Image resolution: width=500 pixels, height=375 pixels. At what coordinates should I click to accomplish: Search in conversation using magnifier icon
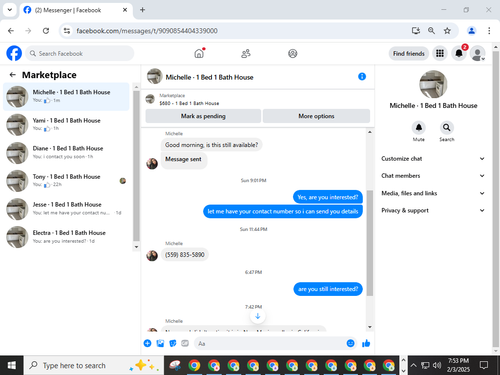click(447, 128)
